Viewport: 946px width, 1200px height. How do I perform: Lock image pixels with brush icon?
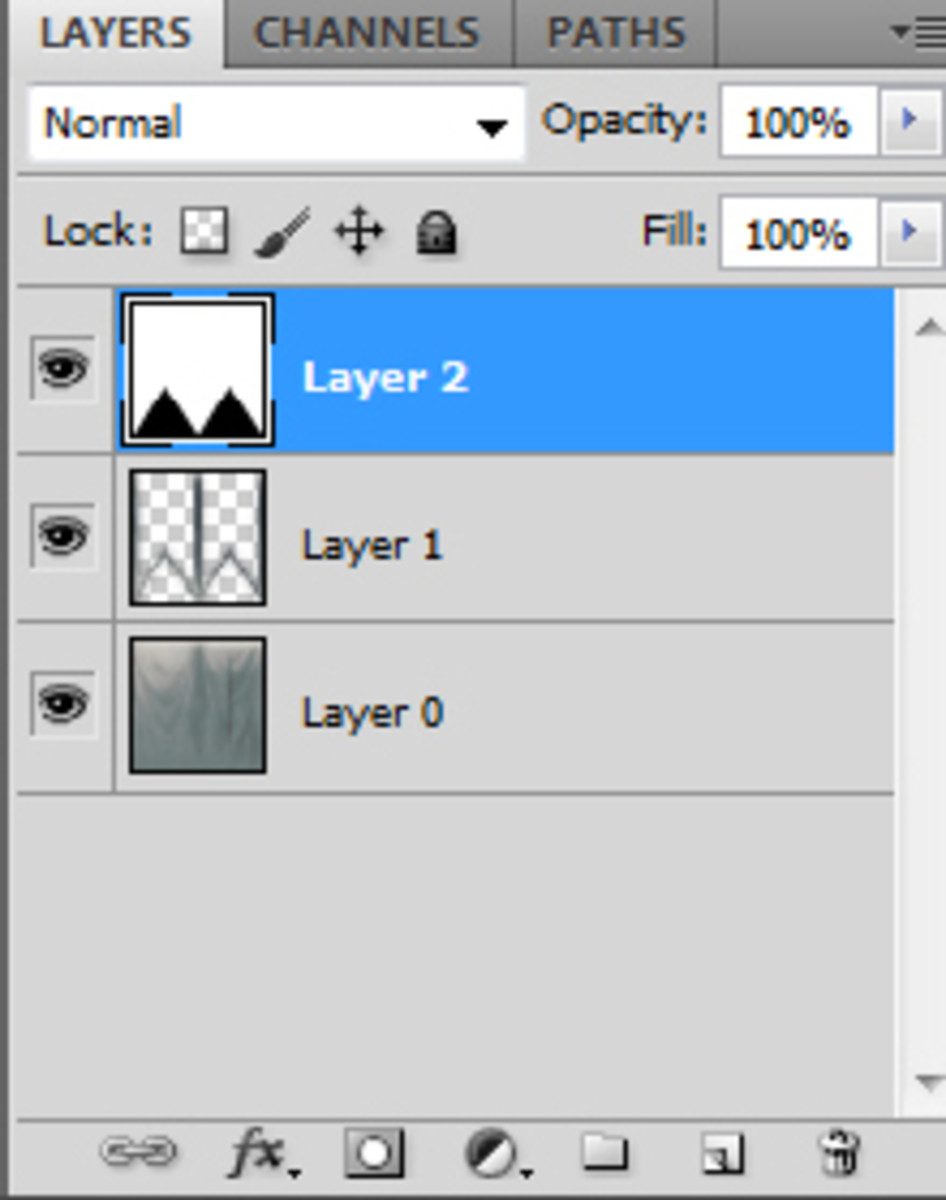(x=281, y=233)
